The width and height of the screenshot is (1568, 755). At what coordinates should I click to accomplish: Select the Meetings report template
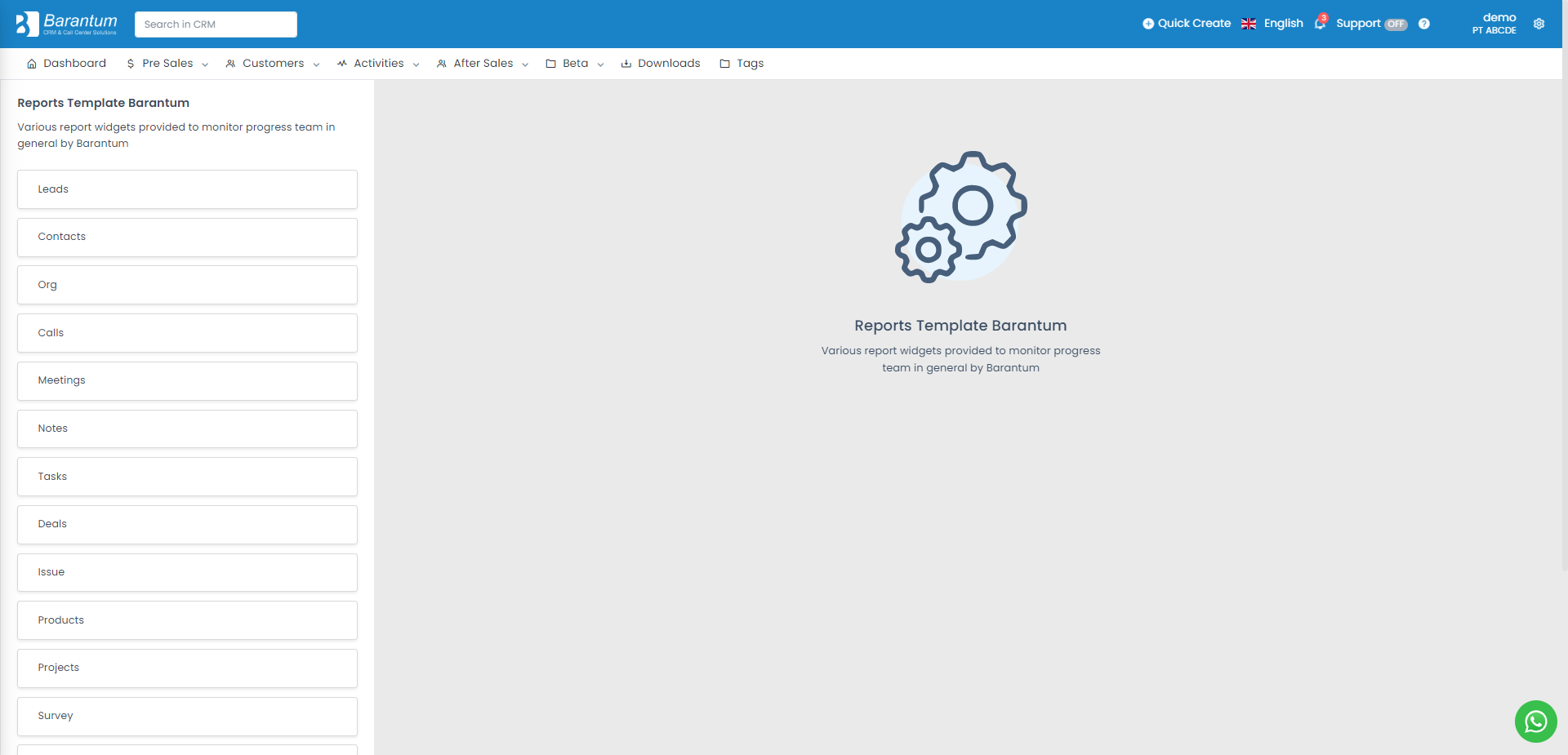coord(187,381)
